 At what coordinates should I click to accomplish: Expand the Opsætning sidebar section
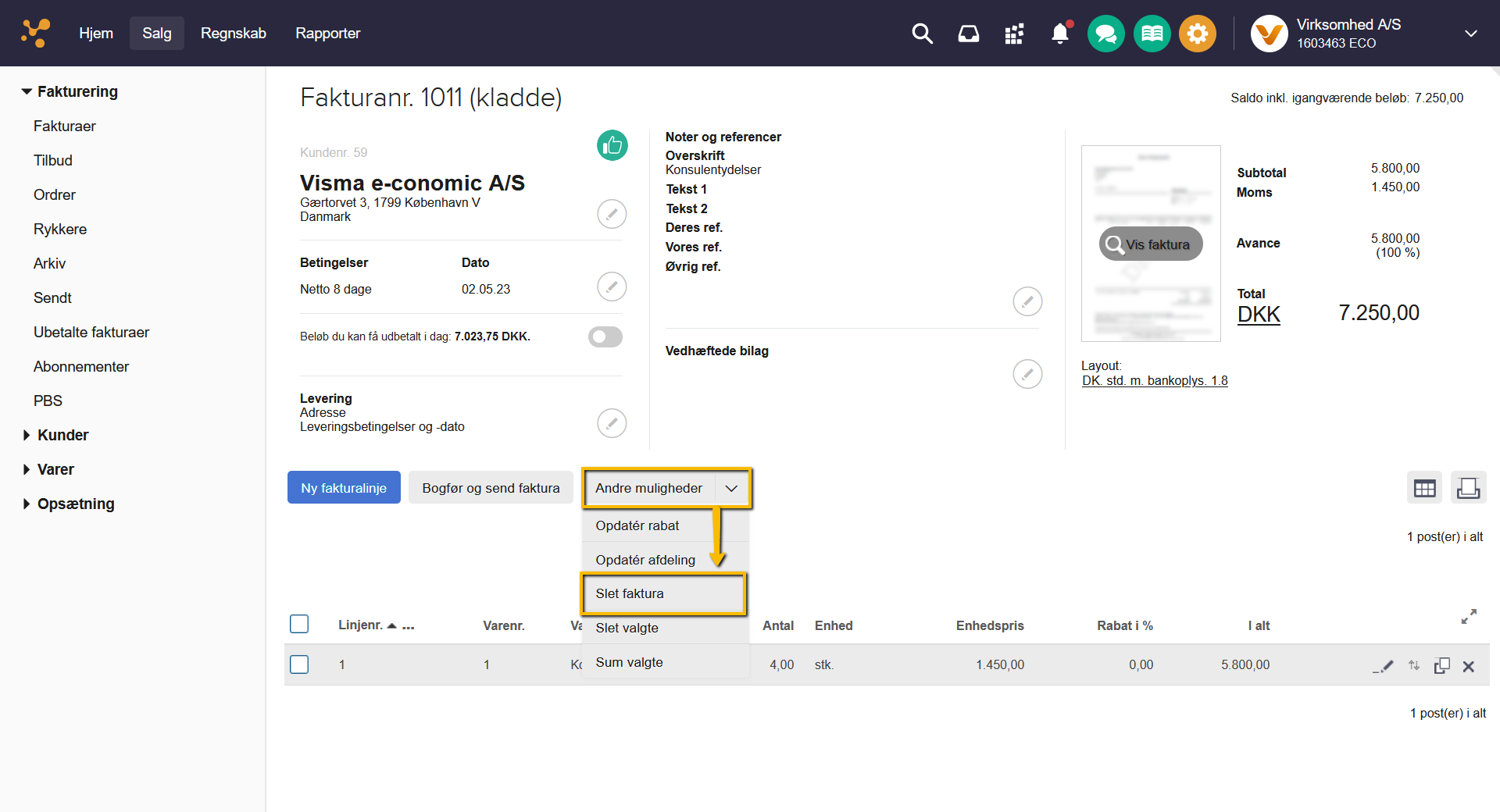click(69, 504)
